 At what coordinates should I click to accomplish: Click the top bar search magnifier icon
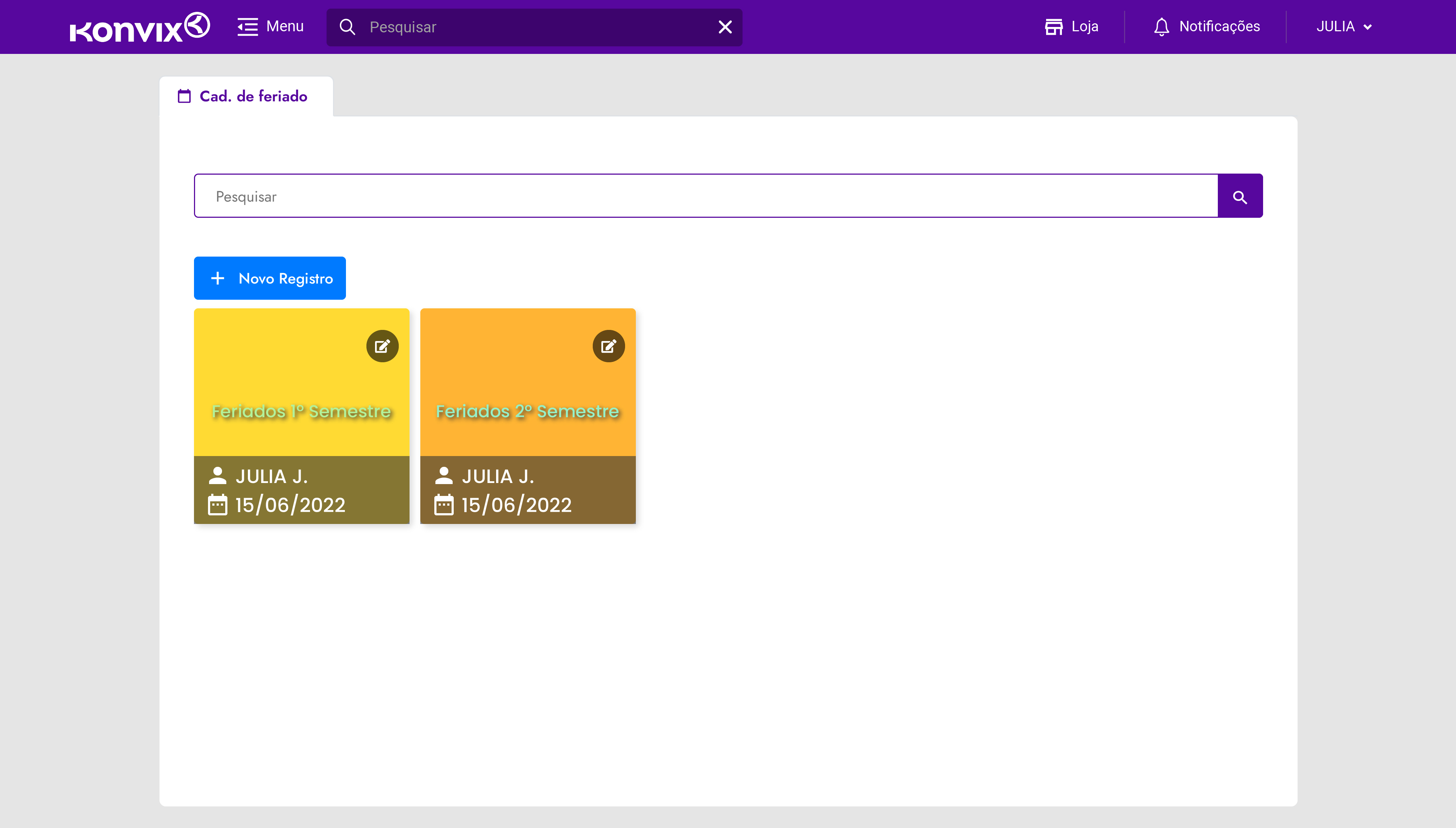[347, 27]
